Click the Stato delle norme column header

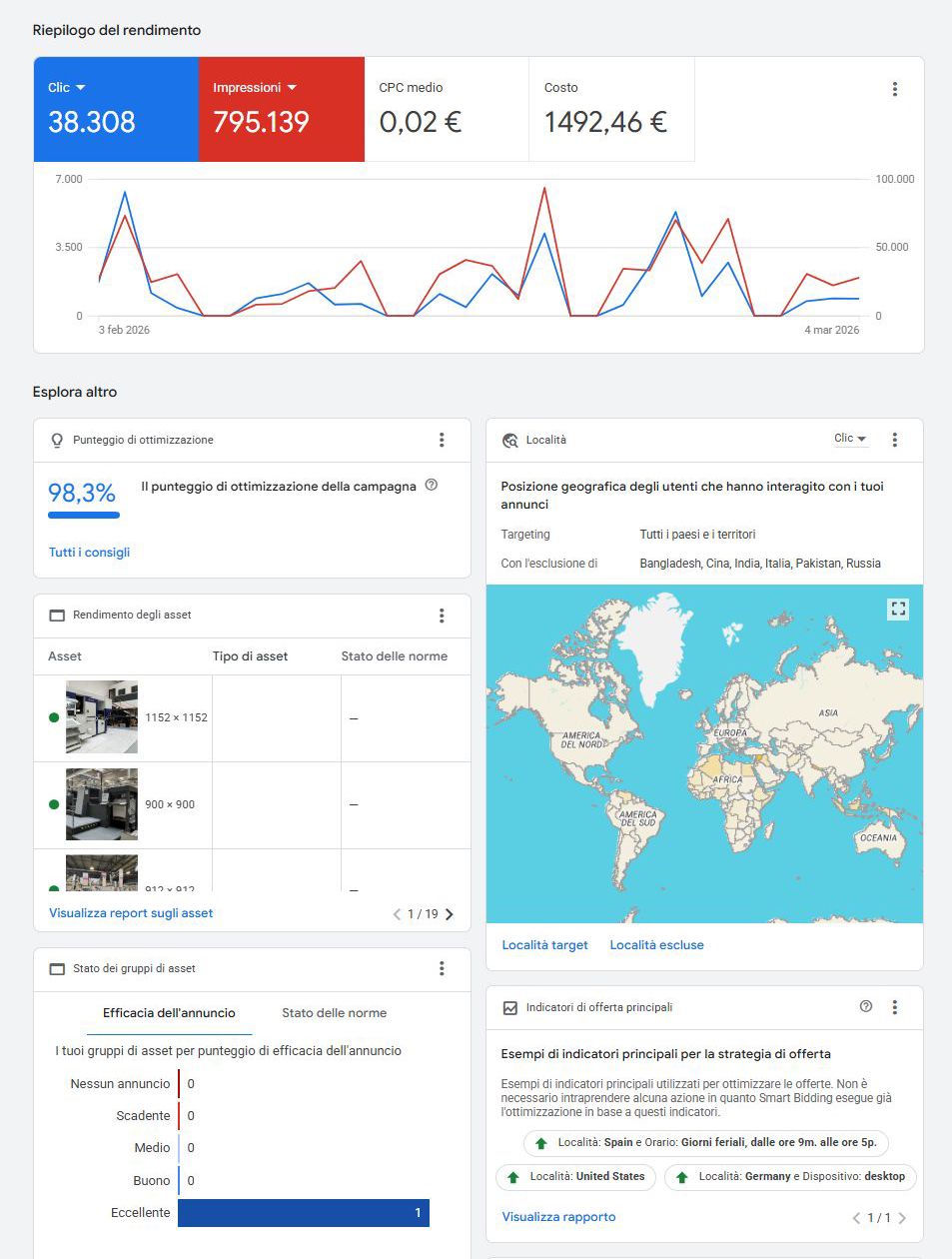tap(394, 656)
